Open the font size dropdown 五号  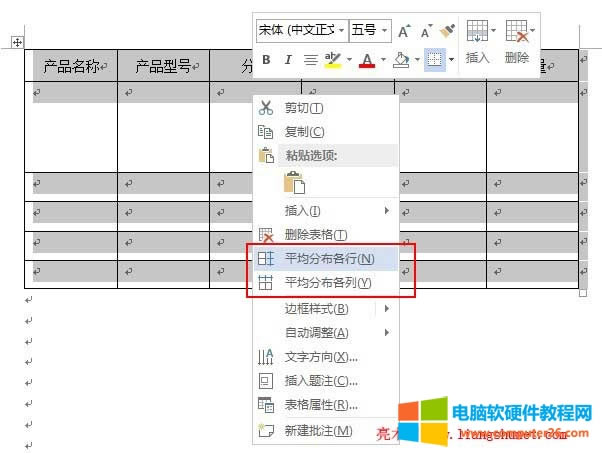tap(369, 30)
